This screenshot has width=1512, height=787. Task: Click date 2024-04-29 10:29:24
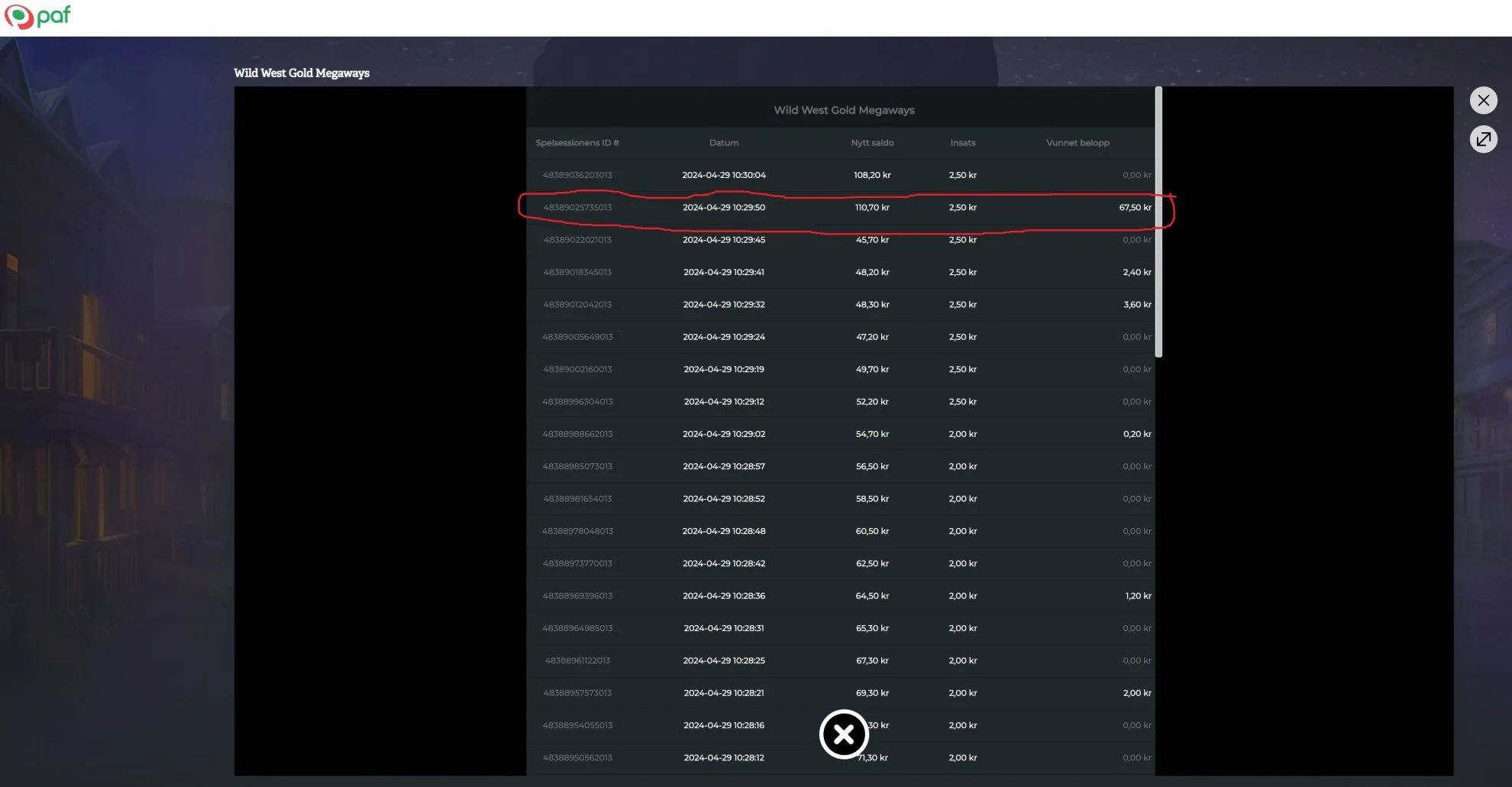(724, 337)
